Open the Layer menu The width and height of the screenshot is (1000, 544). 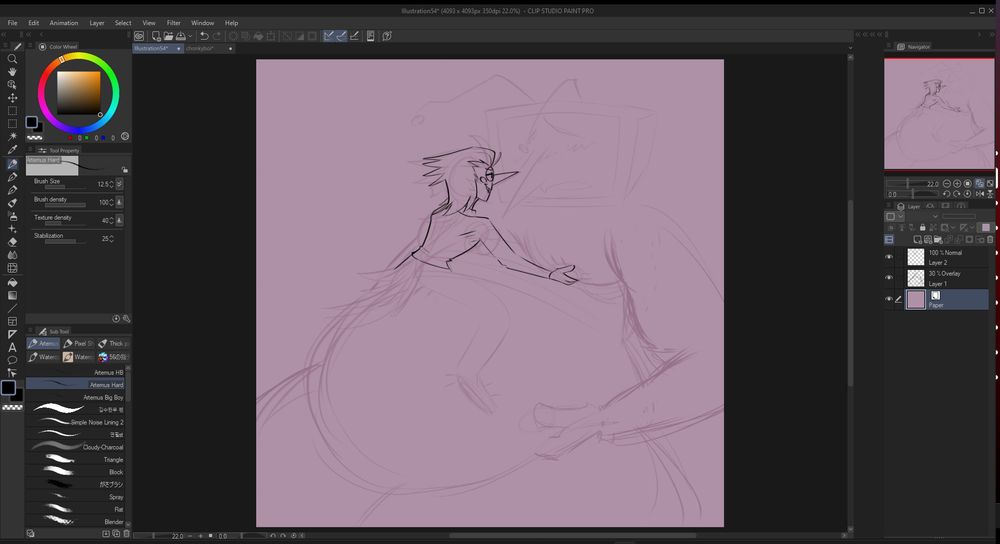coord(97,23)
